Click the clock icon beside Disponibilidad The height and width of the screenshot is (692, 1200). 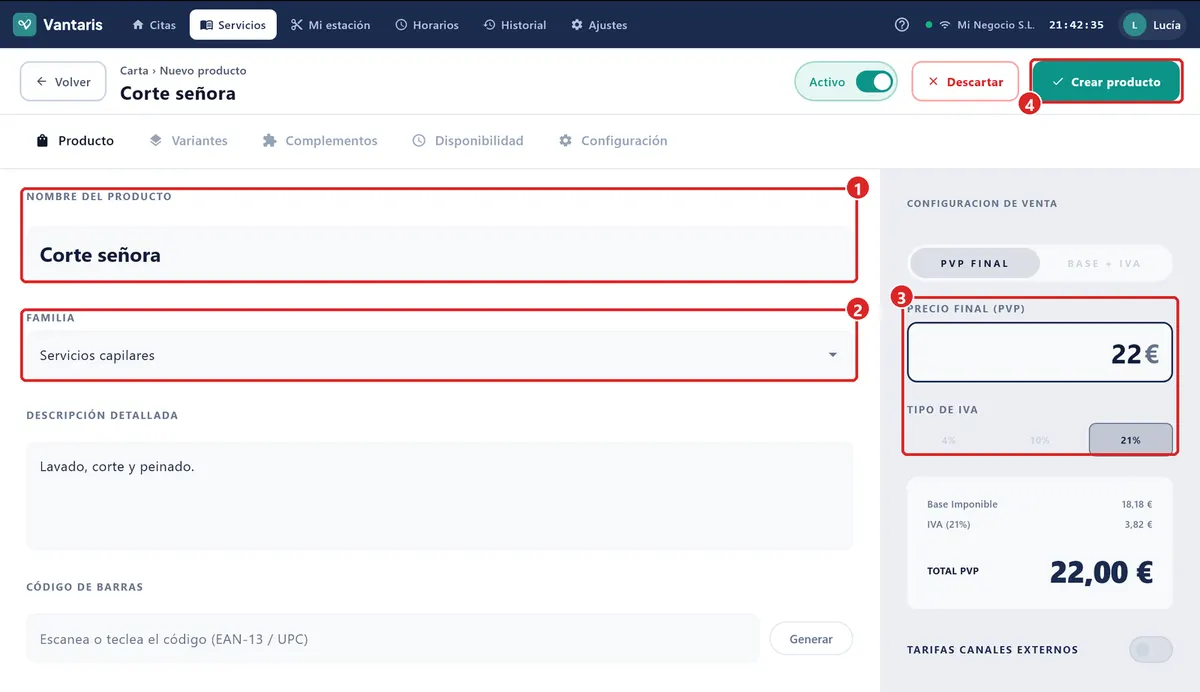(419, 141)
